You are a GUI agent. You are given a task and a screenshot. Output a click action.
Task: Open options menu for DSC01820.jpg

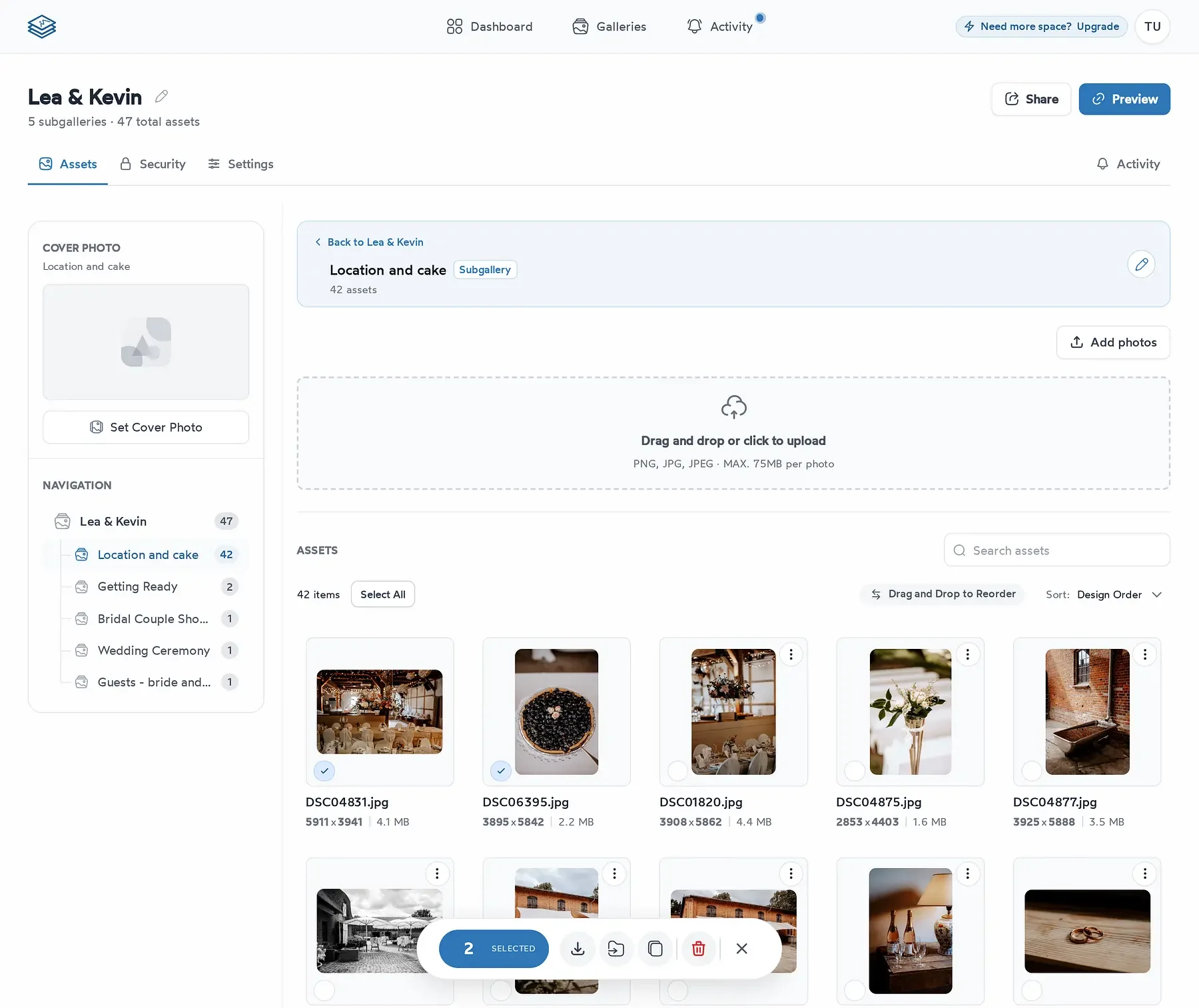coord(791,655)
